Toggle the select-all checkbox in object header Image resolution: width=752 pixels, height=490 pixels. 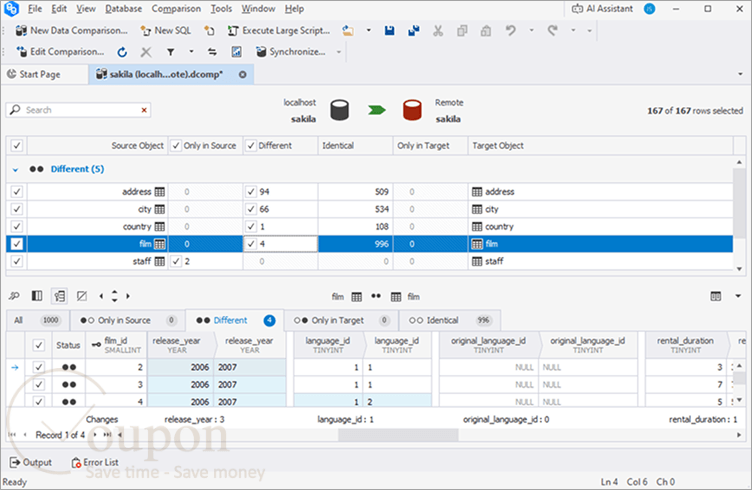point(17,145)
